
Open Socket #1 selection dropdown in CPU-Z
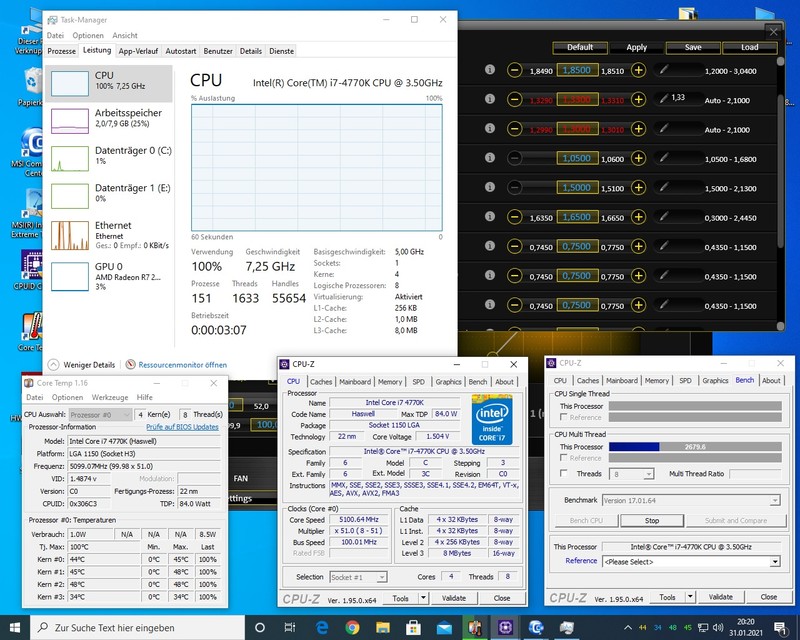[x=358, y=577]
